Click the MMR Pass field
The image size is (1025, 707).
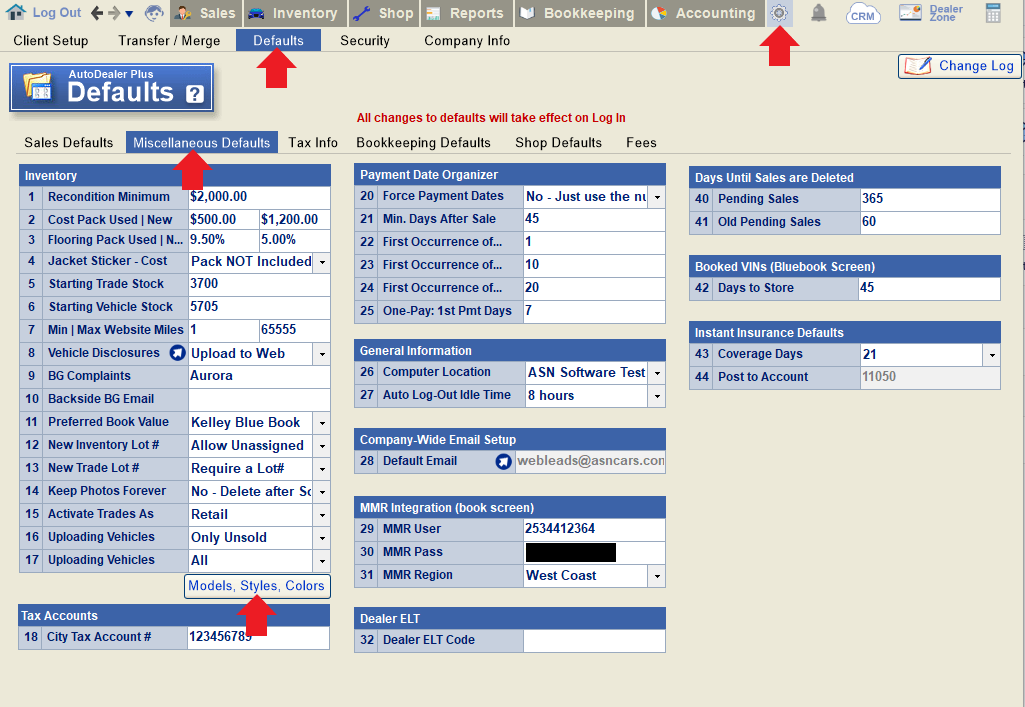[594, 552]
